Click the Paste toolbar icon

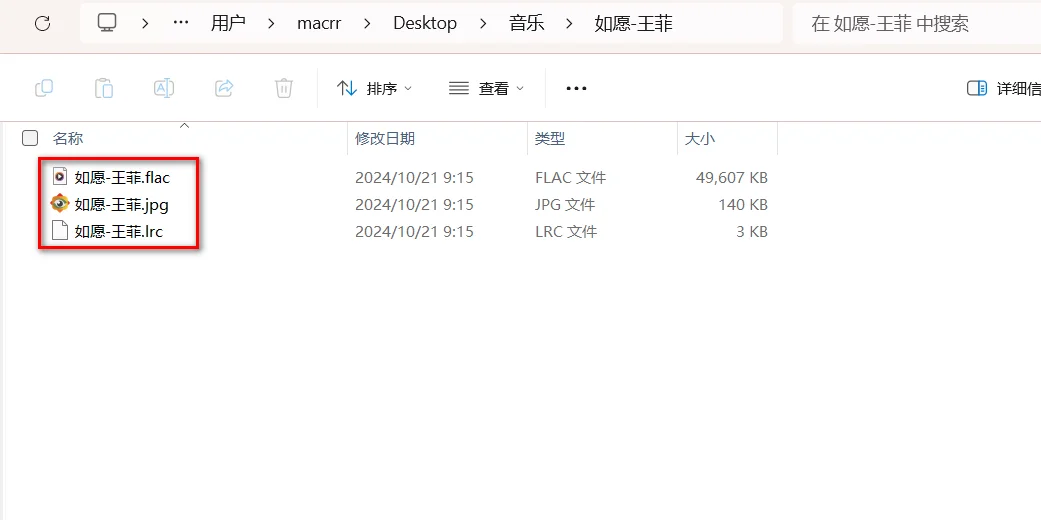(104, 88)
